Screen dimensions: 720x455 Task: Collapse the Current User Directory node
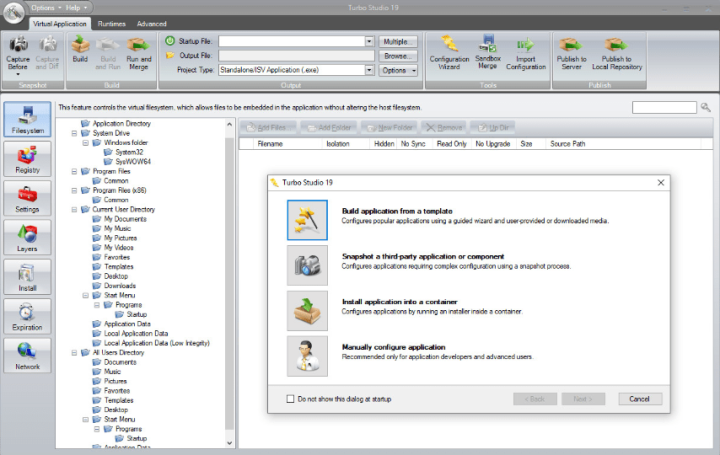point(74,209)
